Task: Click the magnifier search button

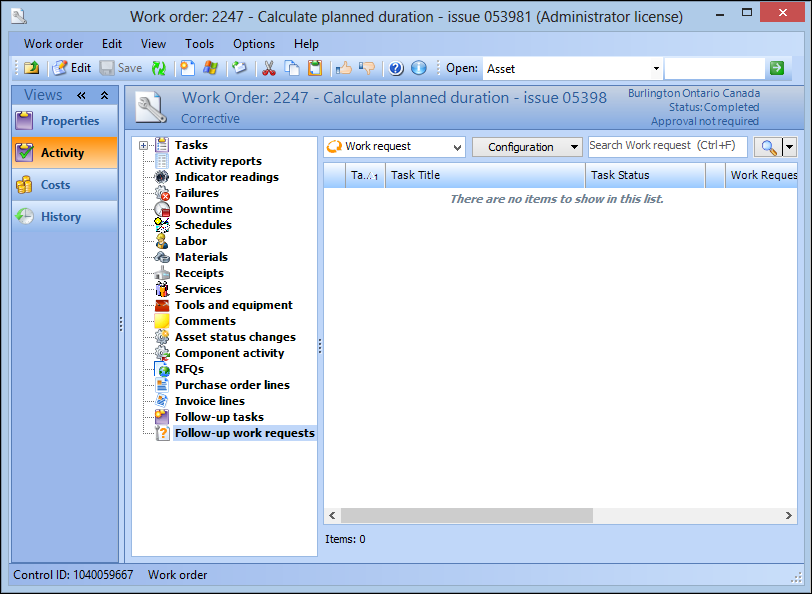Action: pos(768,147)
